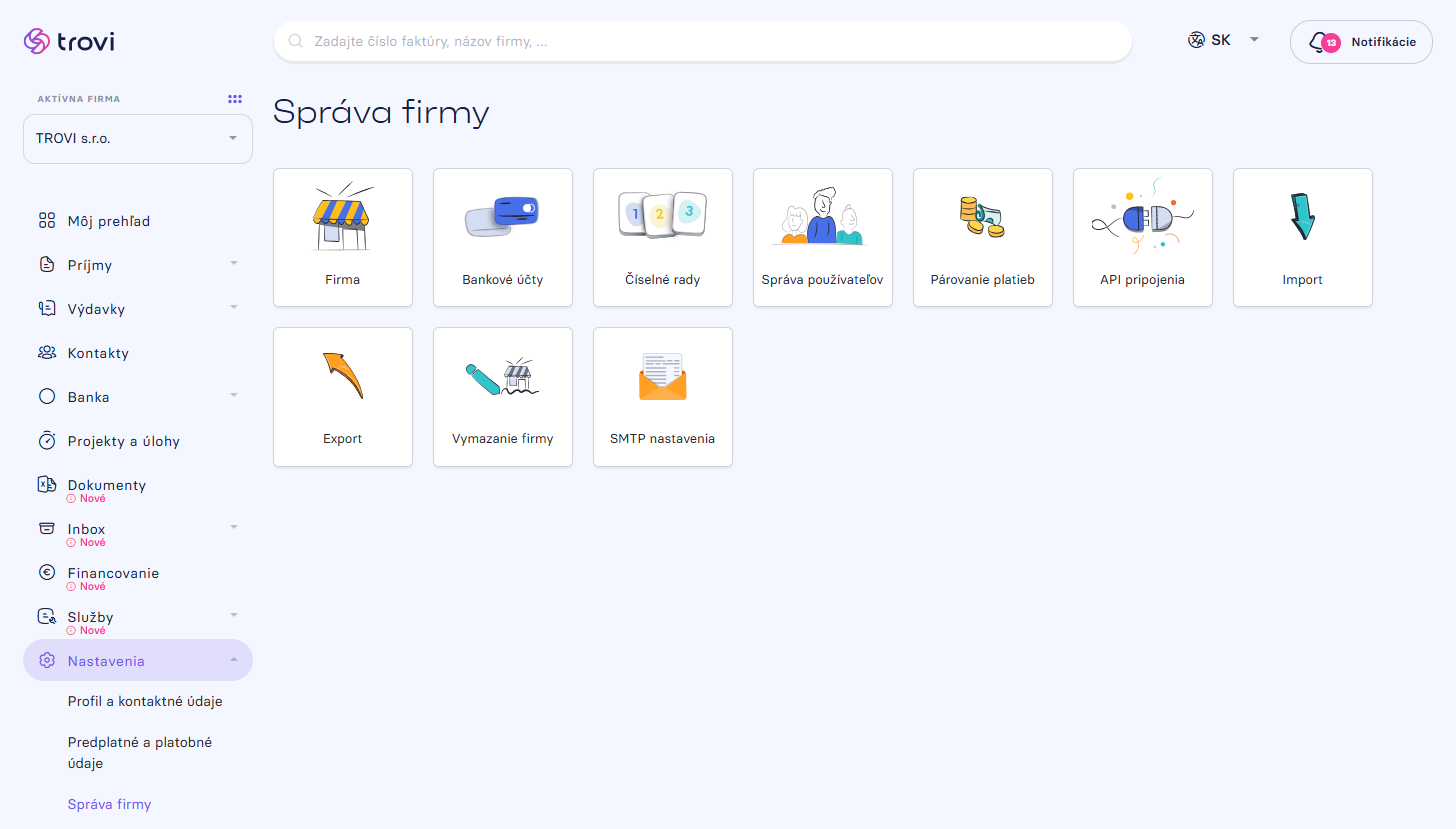Expand the Príjmy submenu arrow
Screen dimensions: 1456x829
(x=234, y=264)
